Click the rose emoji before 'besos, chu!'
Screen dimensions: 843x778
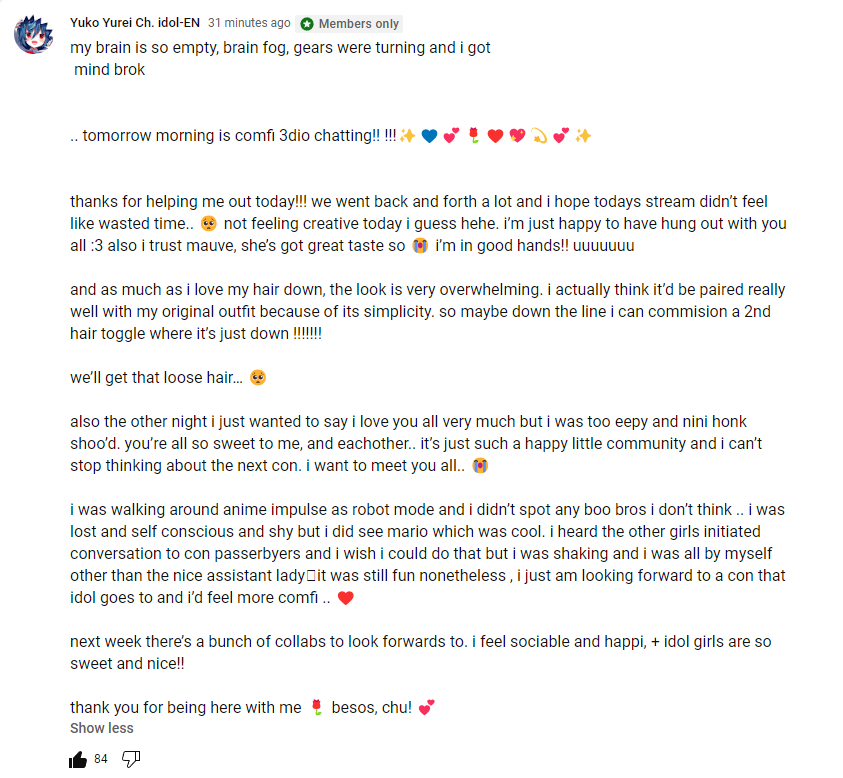(317, 708)
